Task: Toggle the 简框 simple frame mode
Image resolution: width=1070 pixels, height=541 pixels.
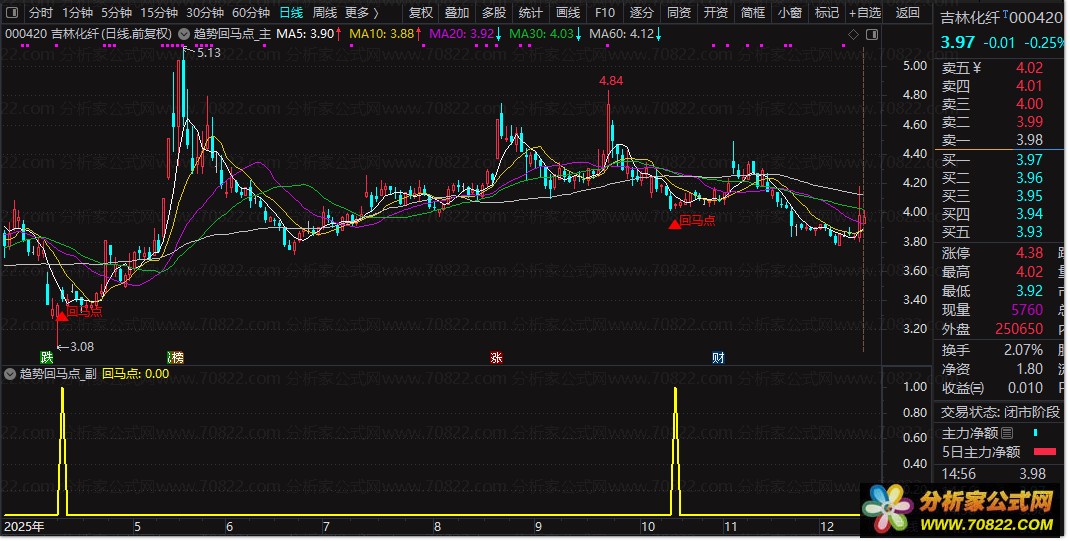Action: pos(753,12)
